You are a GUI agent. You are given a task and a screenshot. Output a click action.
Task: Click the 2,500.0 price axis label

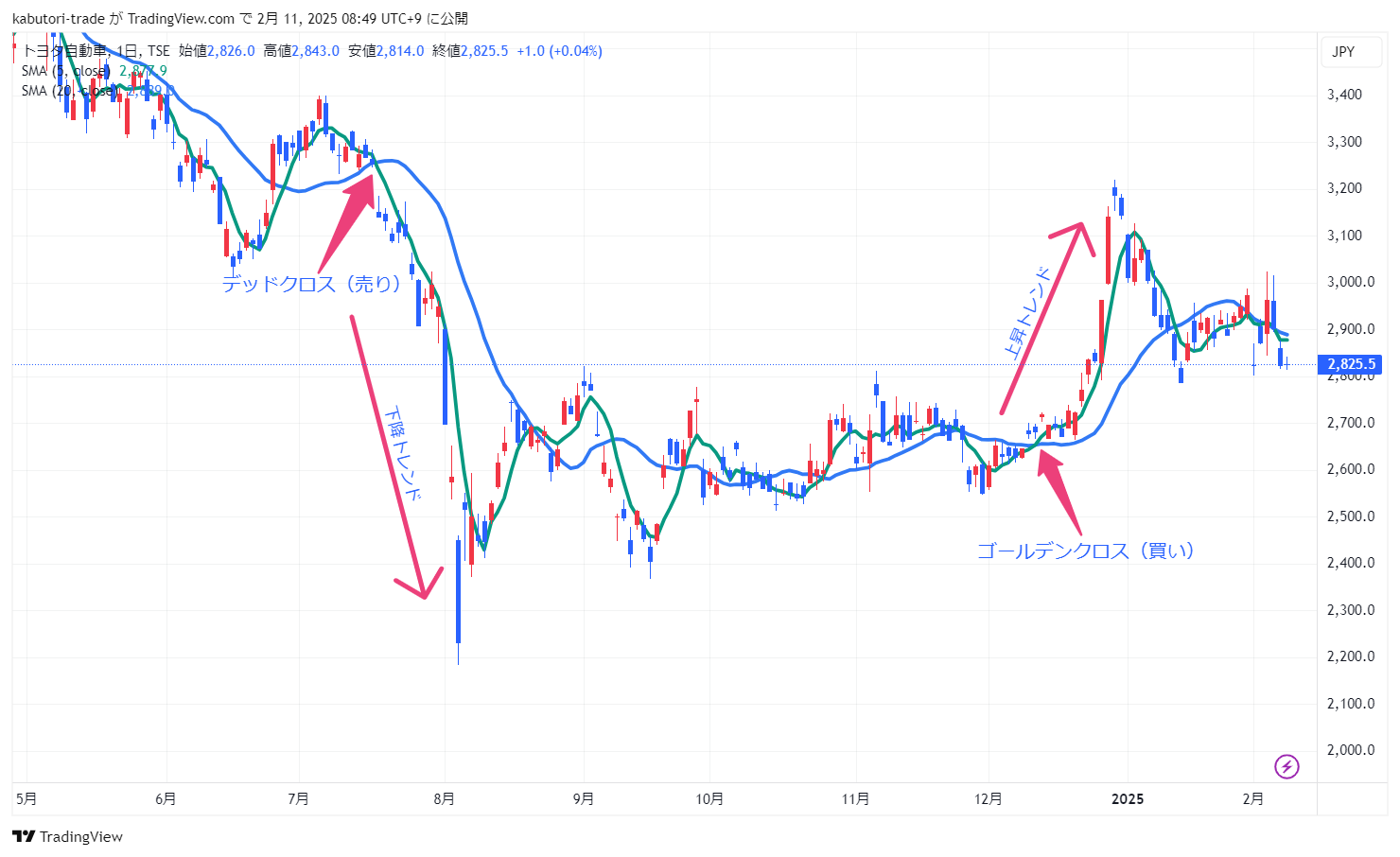(1351, 516)
